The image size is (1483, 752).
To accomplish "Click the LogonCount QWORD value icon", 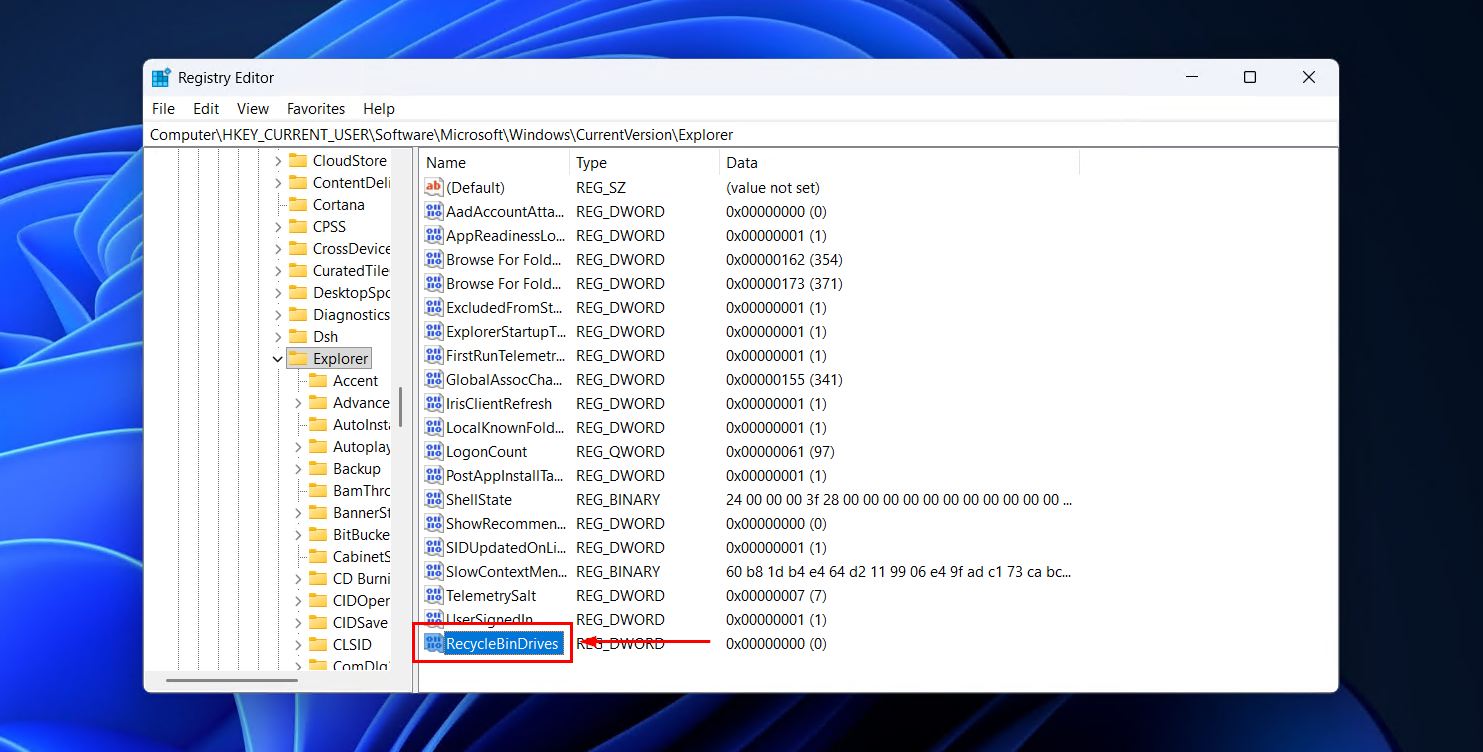I will 433,451.
